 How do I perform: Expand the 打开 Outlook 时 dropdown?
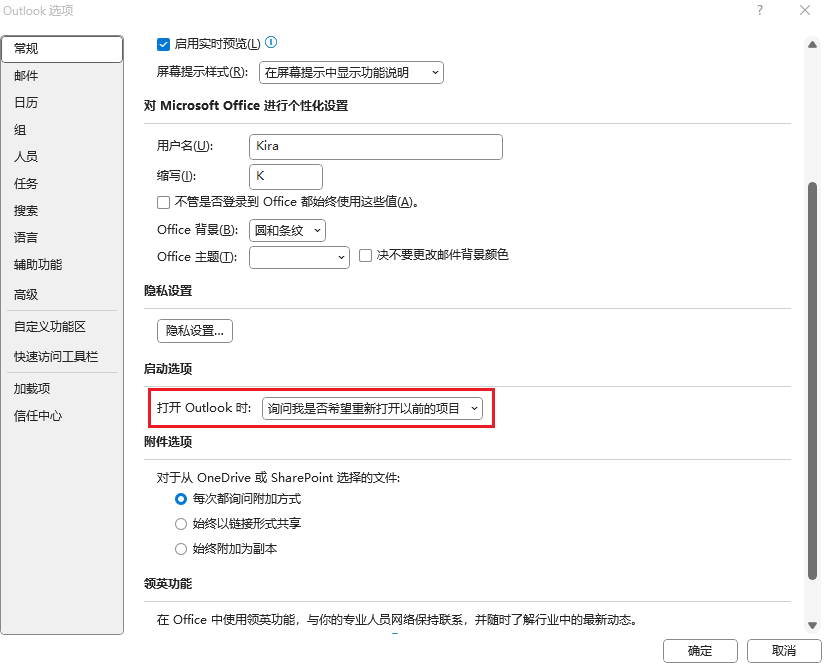coord(372,408)
